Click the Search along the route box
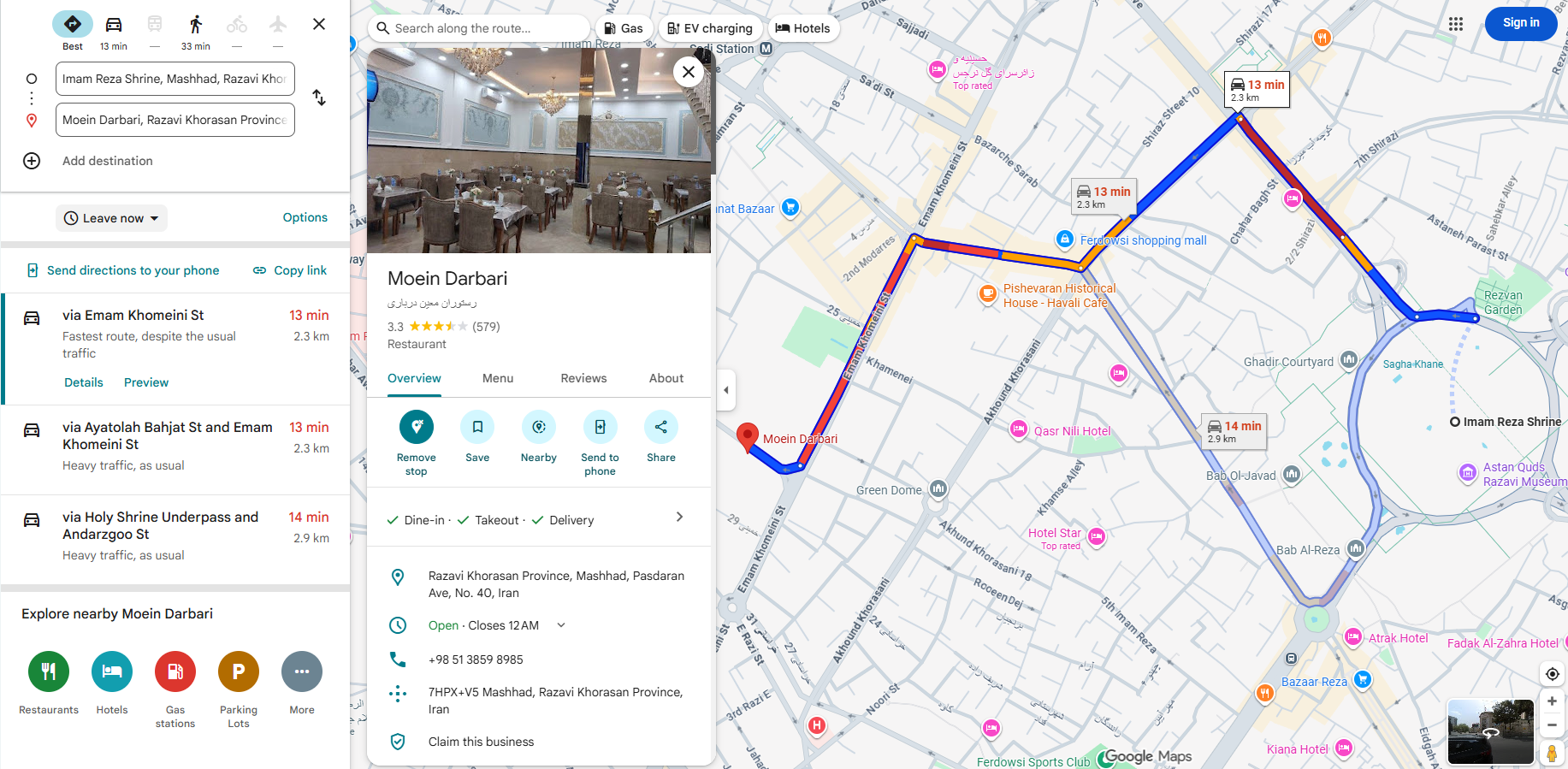Screen dimensions: 1568x769 click(x=479, y=28)
